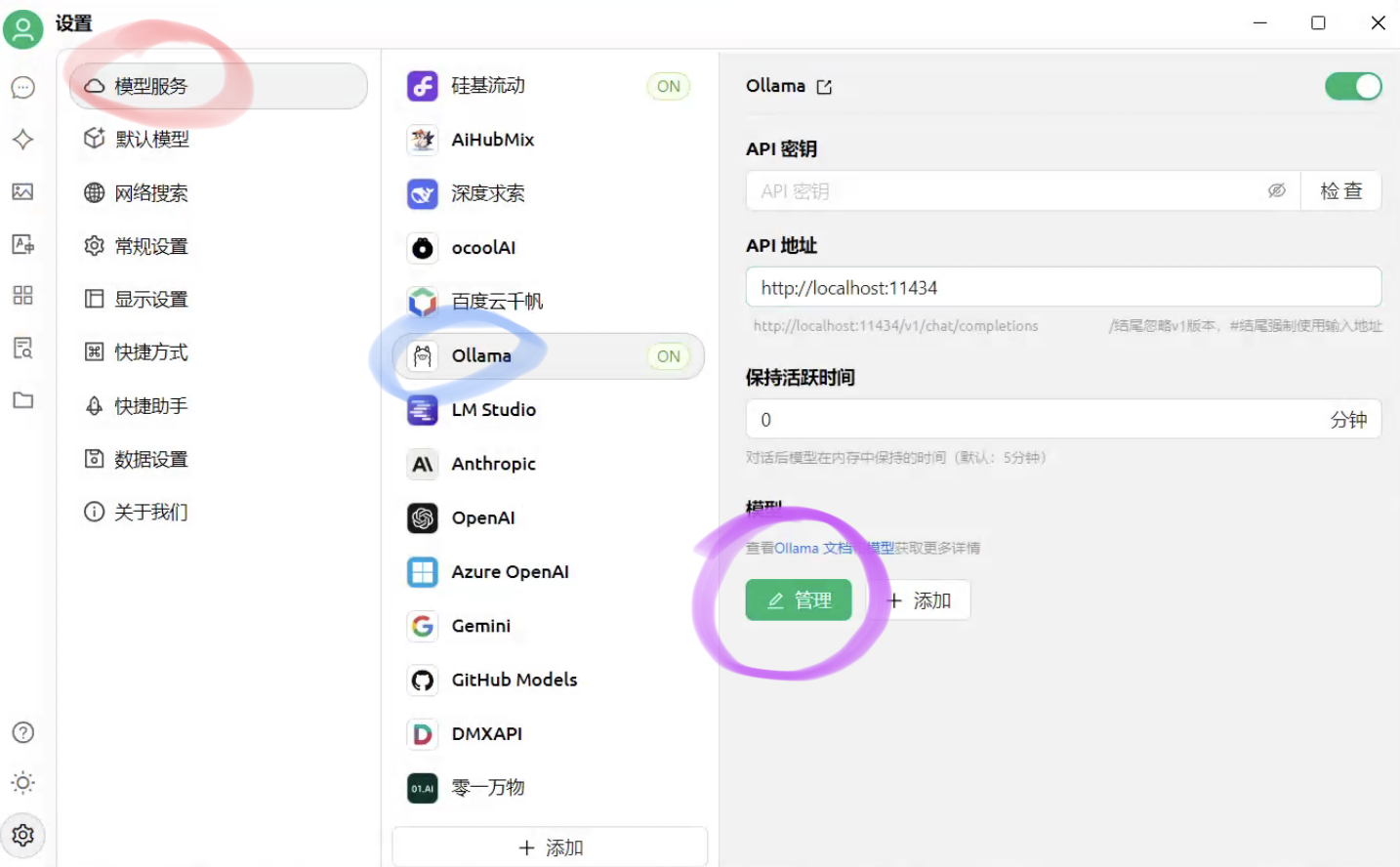Toggle theme with the sun icon
Viewport: 1400px width, 867px height.
click(x=23, y=783)
